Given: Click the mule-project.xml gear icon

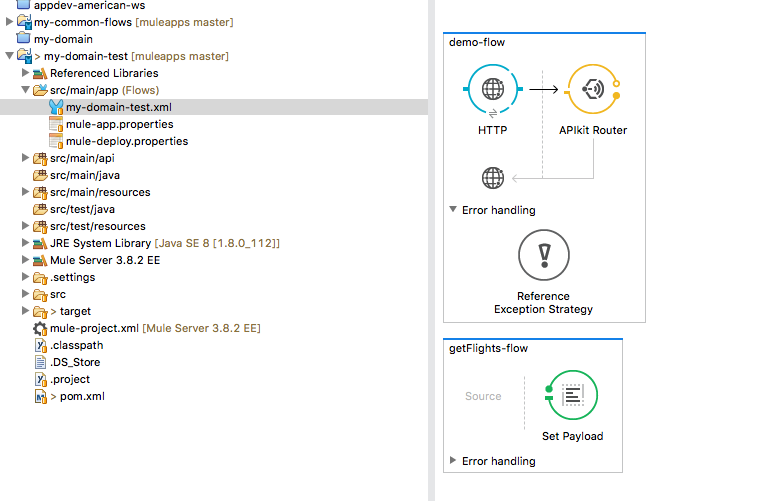Looking at the screenshot, I should 40,329.
